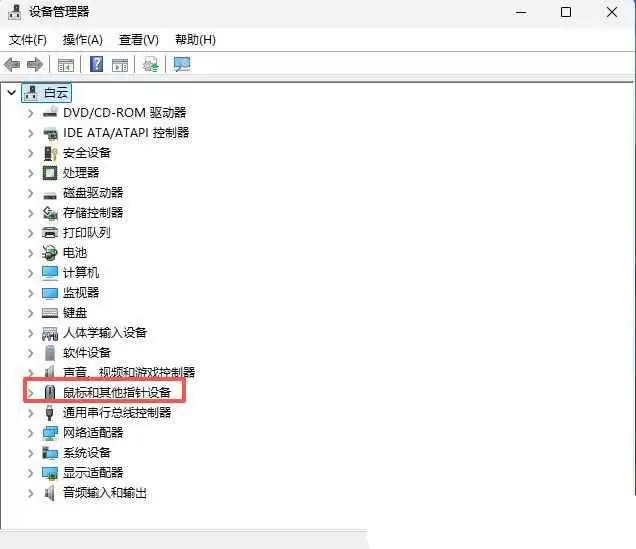Expand the 磁盘驱动器 category

[x=30, y=193]
